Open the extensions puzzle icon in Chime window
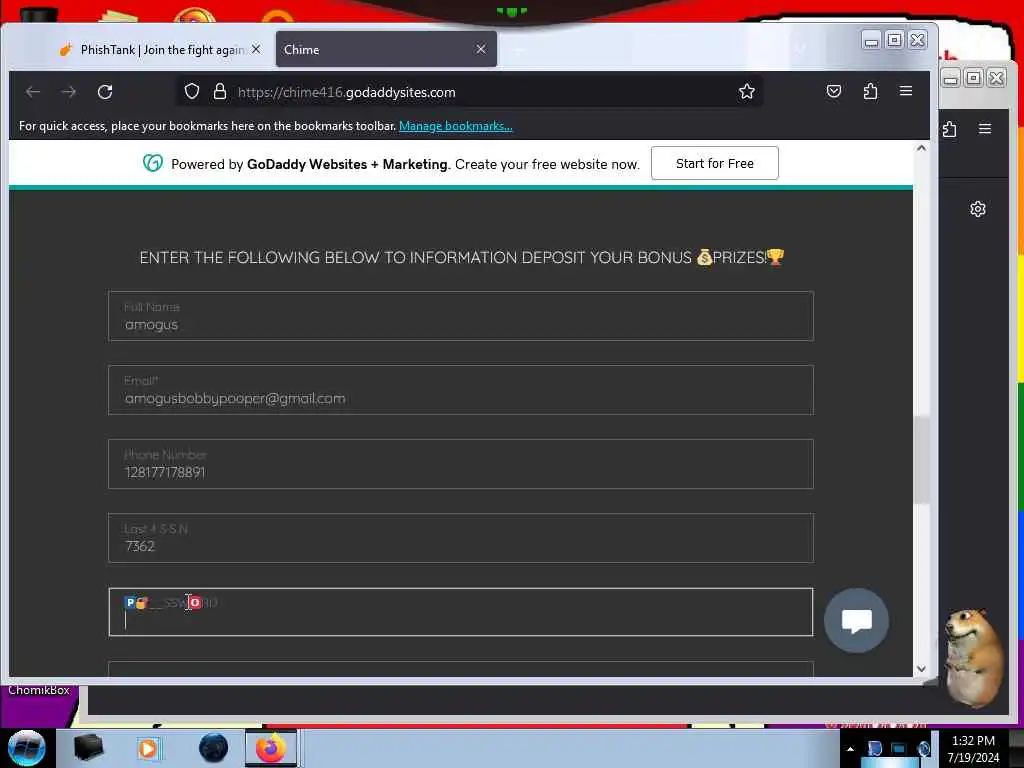1024x768 pixels. (870, 91)
